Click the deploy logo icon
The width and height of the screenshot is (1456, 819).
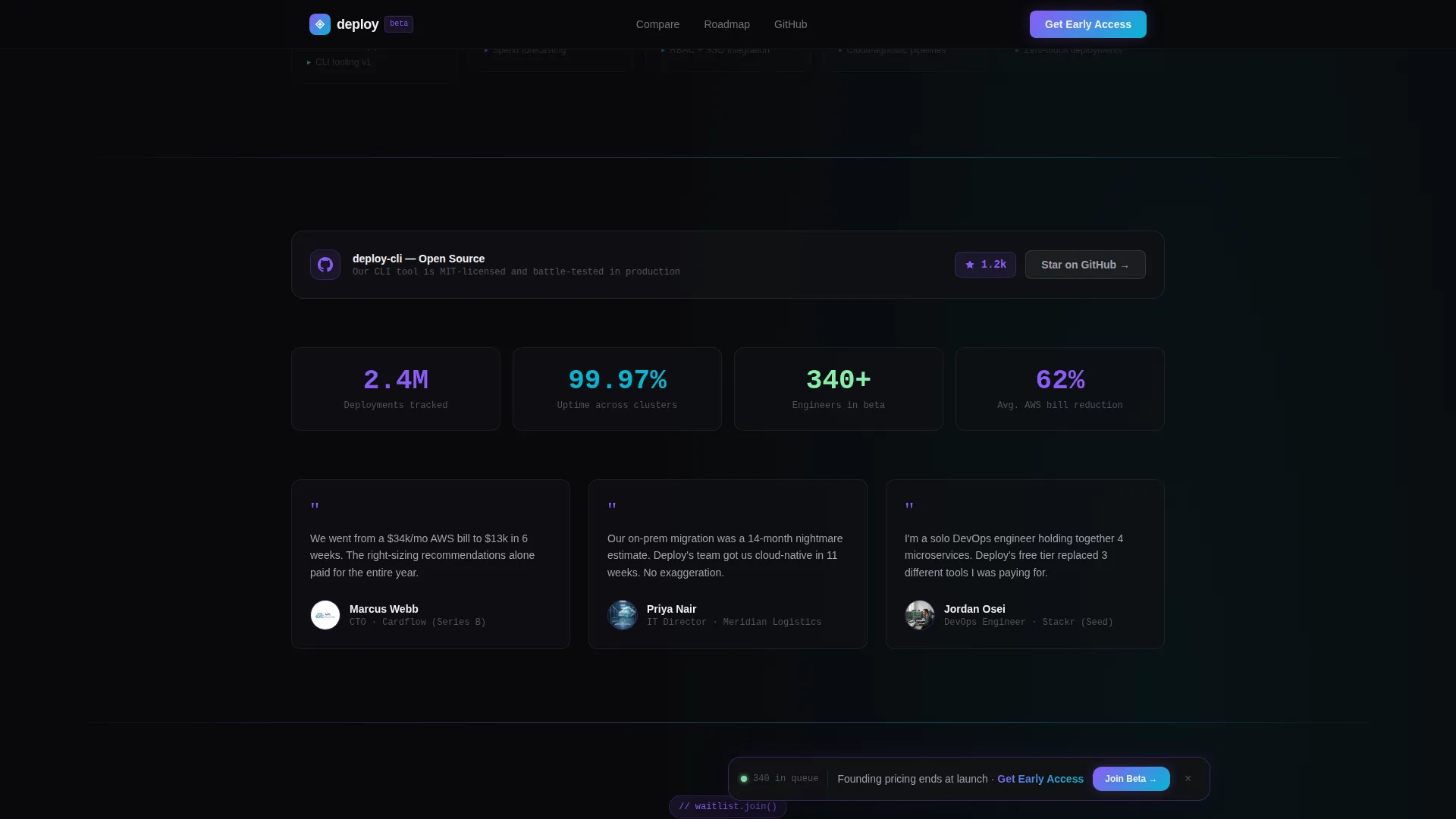point(320,24)
